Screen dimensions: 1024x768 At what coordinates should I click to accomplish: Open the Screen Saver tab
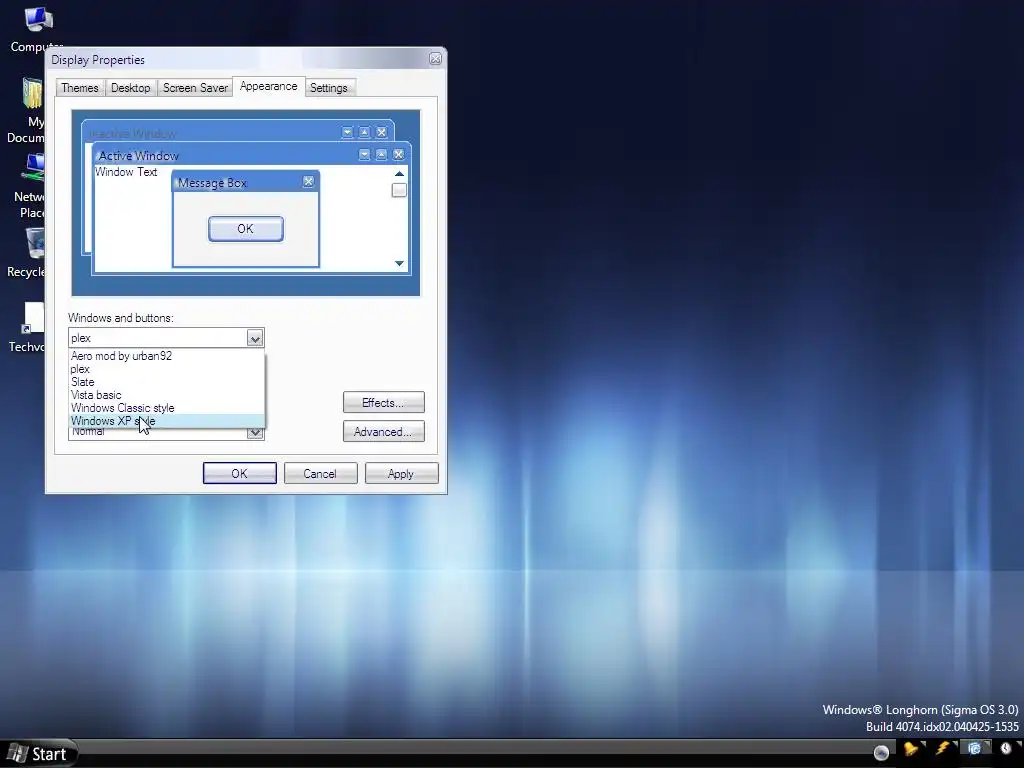point(195,88)
